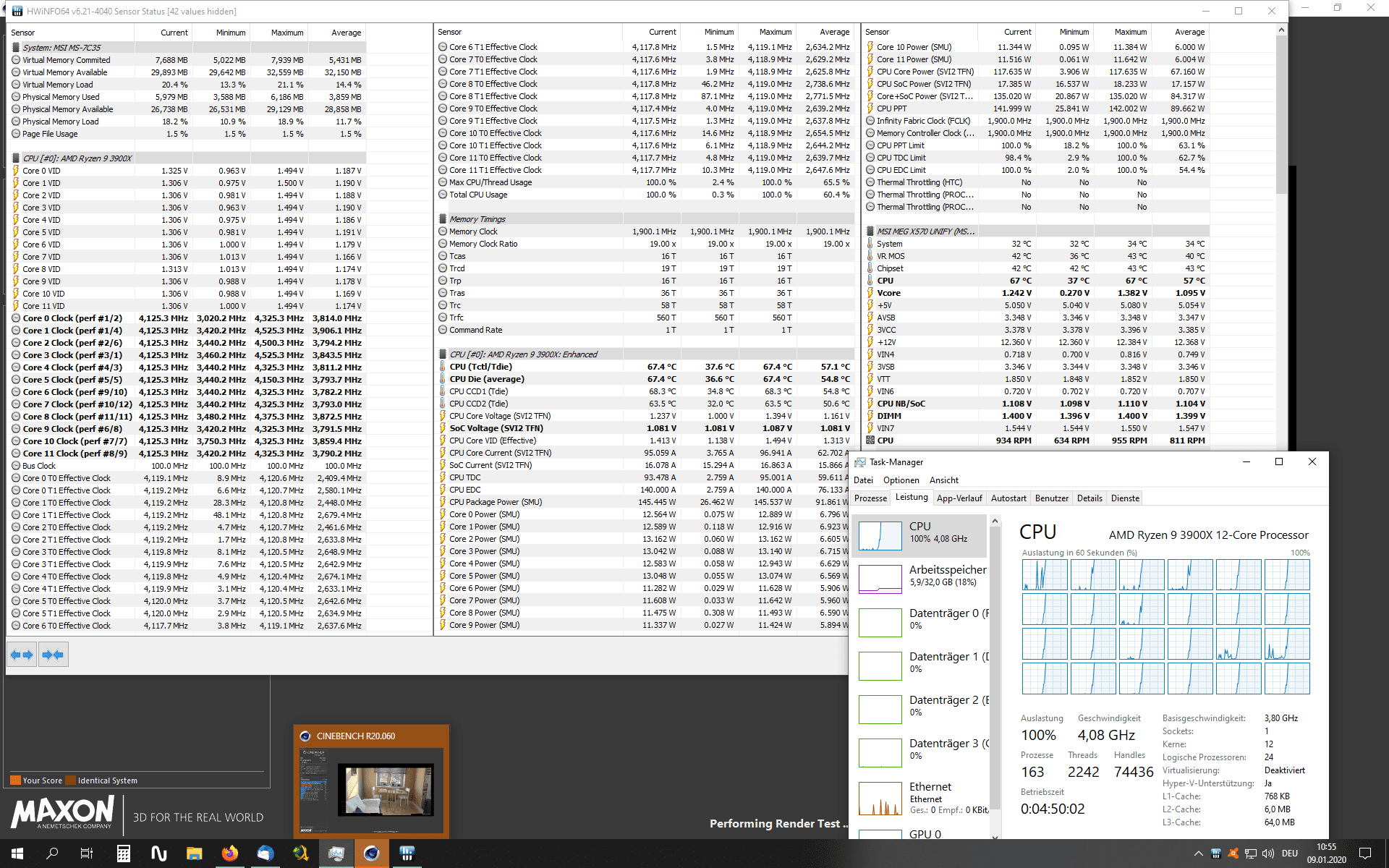
Task: Select the CPU performance entry
Action: tap(920, 536)
